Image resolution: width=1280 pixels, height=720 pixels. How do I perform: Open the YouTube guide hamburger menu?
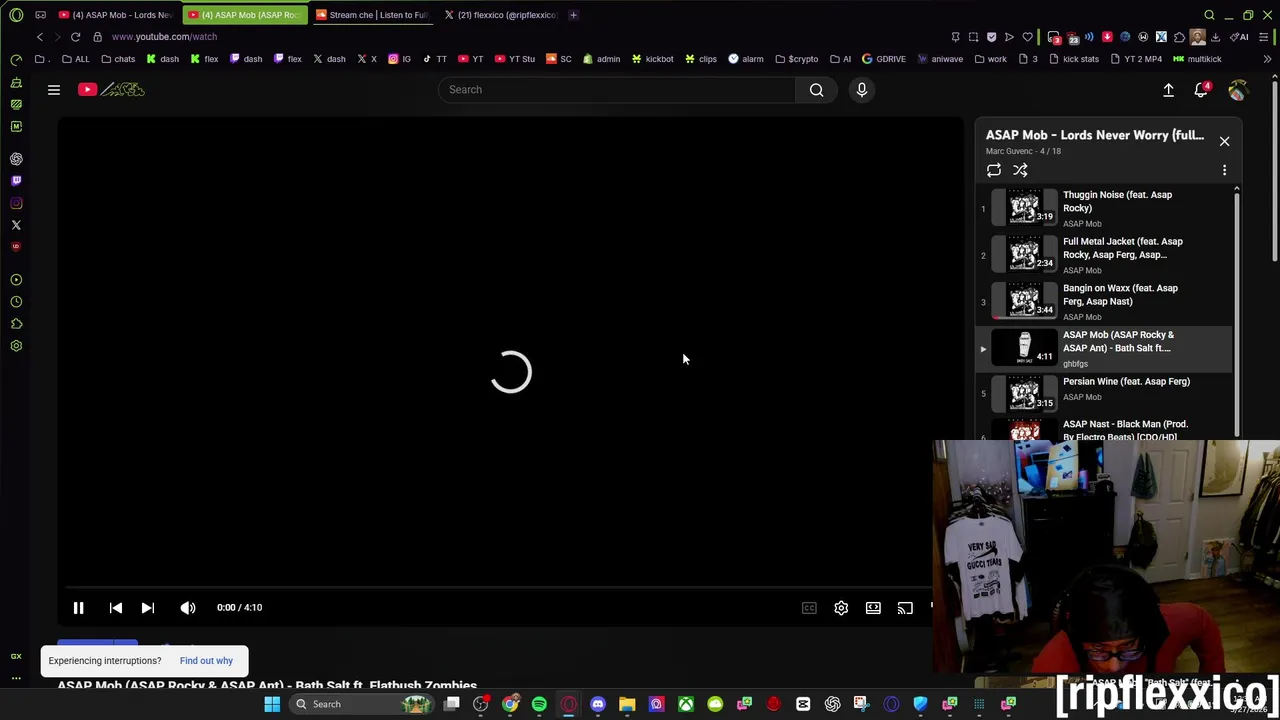pos(54,90)
